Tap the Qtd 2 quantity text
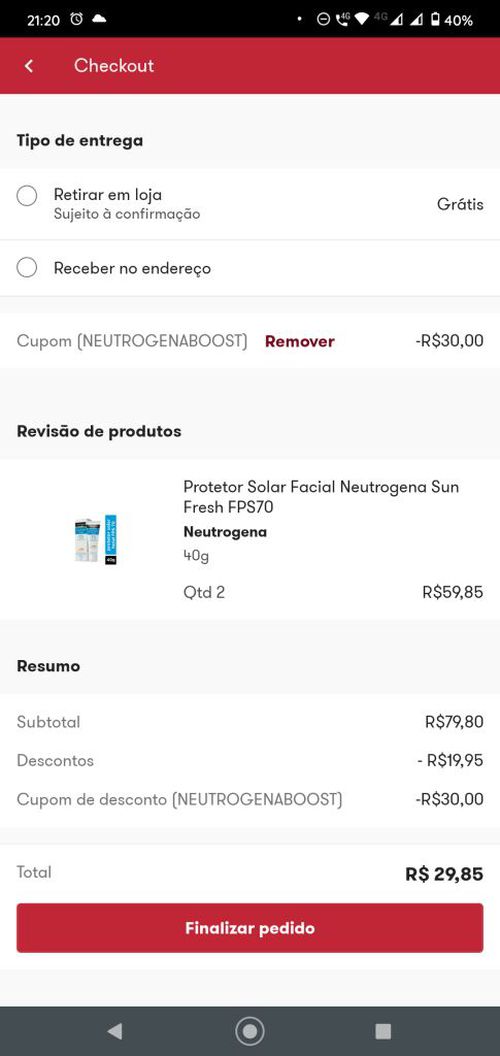The image size is (500, 1056). point(204,593)
